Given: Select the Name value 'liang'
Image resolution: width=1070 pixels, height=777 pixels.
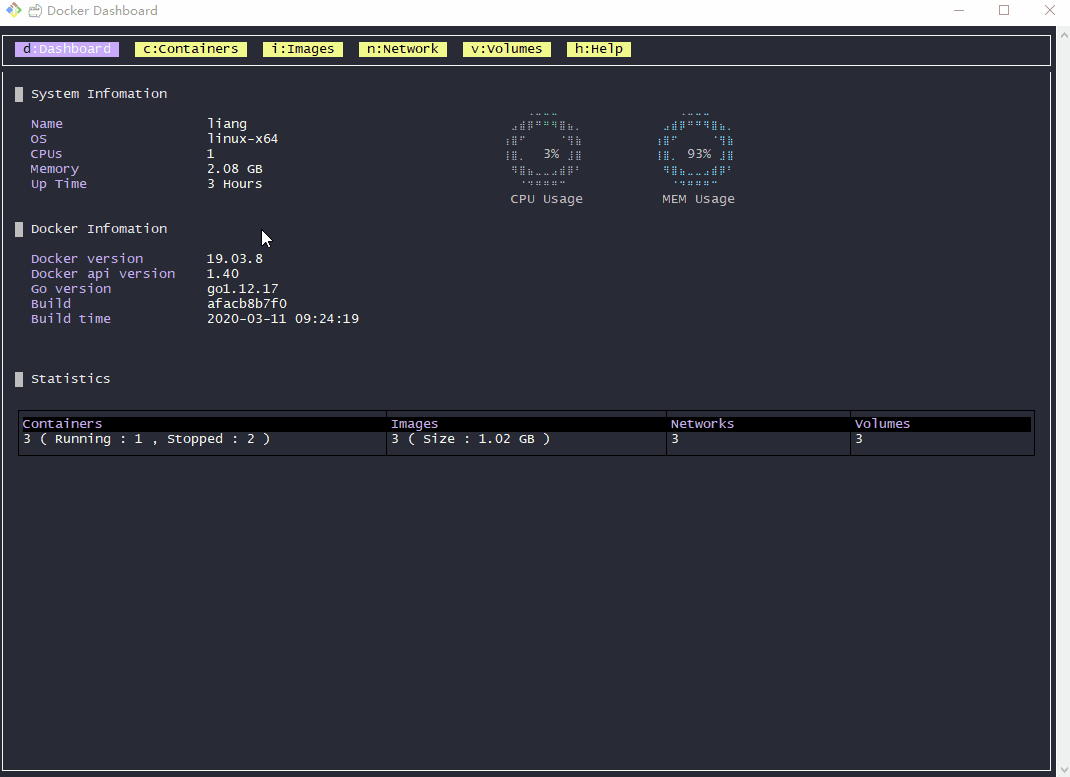Looking at the screenshot, I should [227, 123].
